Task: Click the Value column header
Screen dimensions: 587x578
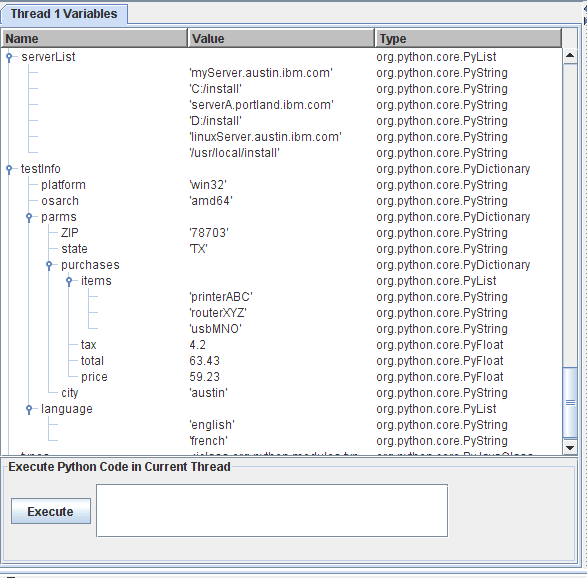Action: pos(281,39)
